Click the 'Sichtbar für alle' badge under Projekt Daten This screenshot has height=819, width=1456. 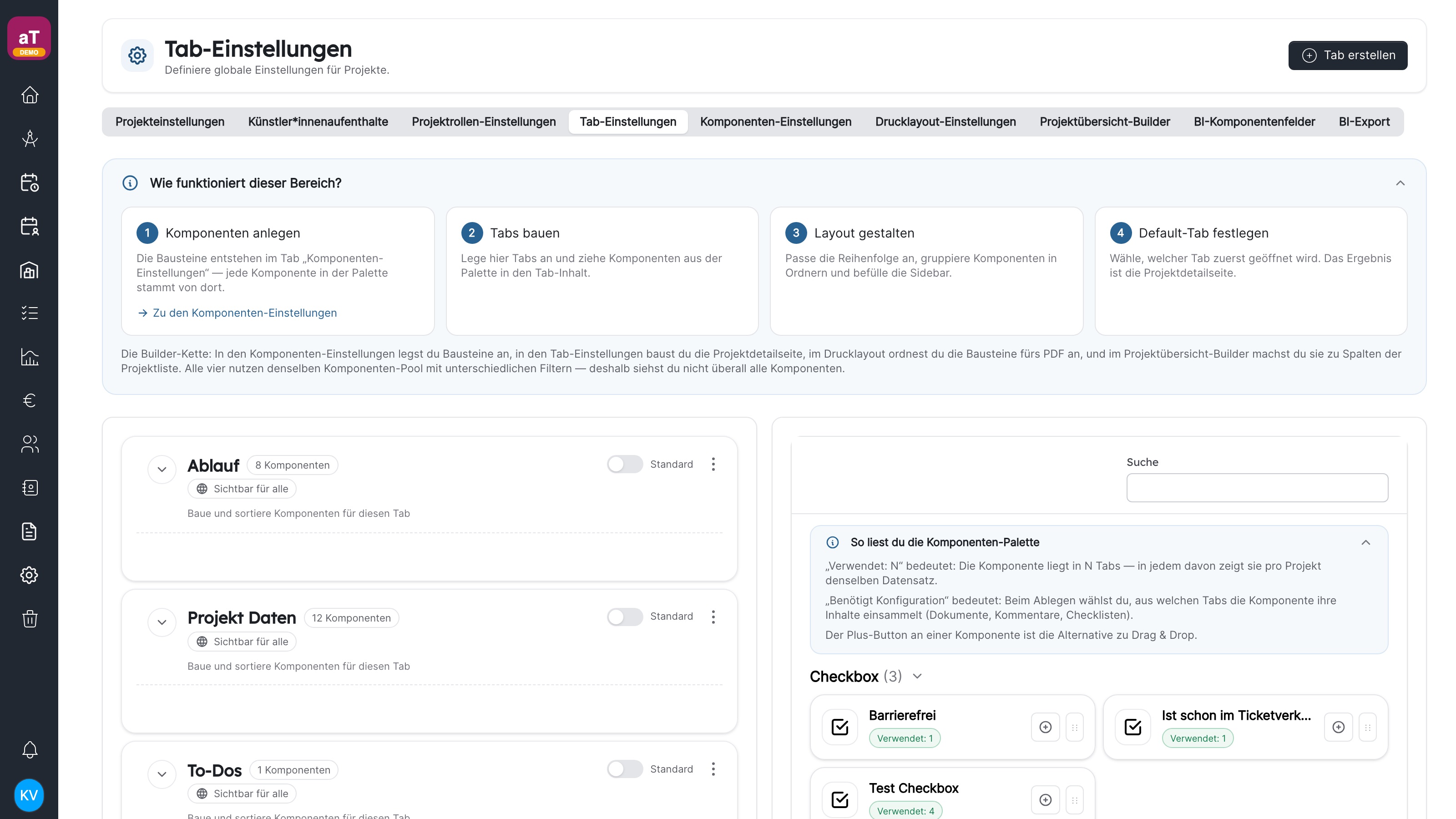click(242, 642)
